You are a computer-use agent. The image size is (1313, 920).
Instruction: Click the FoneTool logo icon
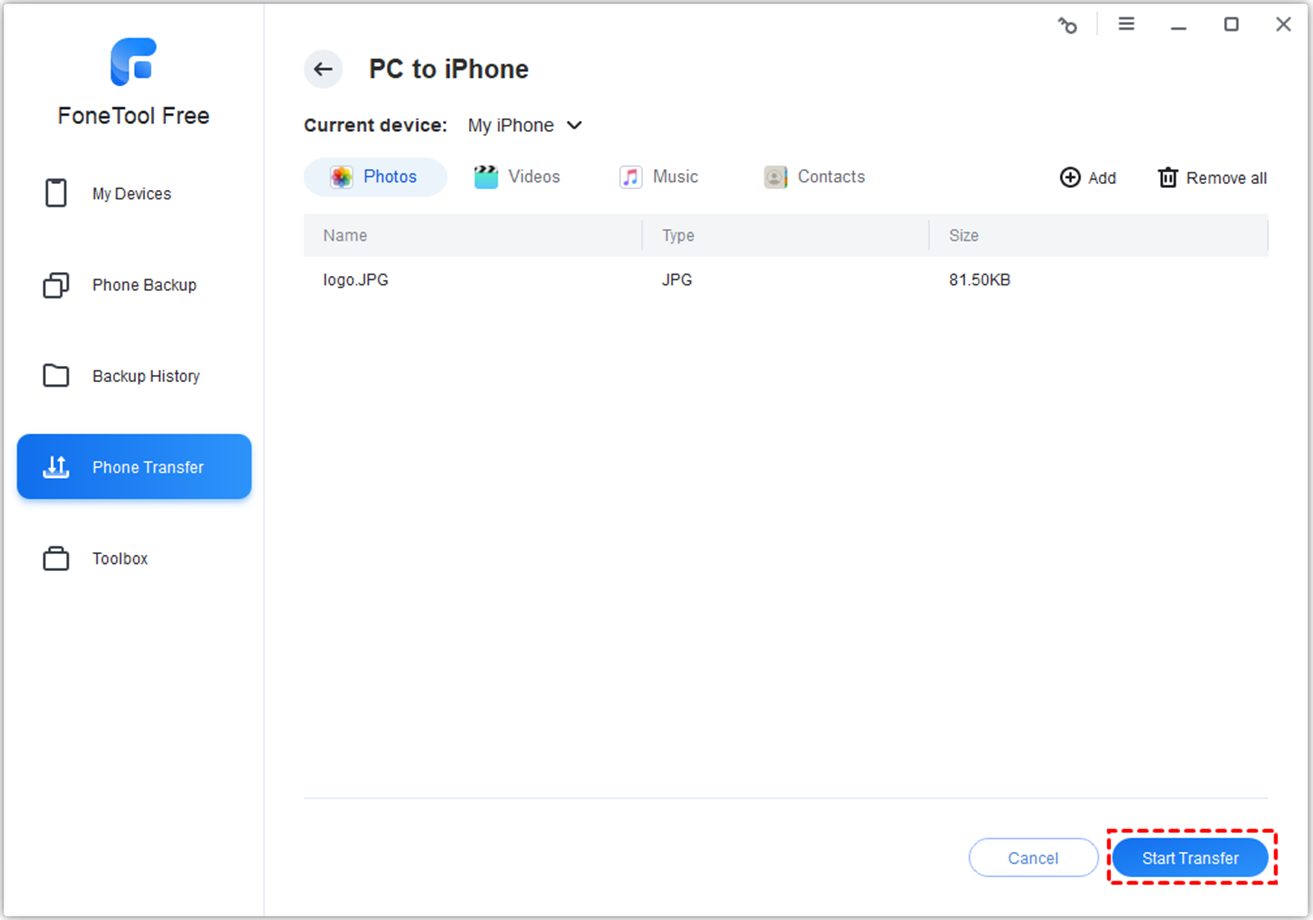click(x=133, y=62)
